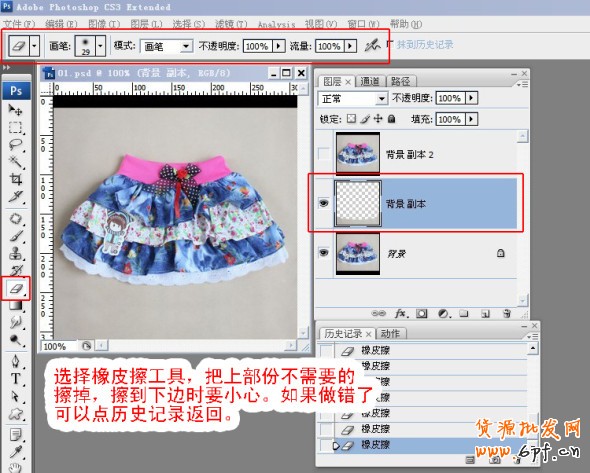Select the Type tool

tap(16, 378)
